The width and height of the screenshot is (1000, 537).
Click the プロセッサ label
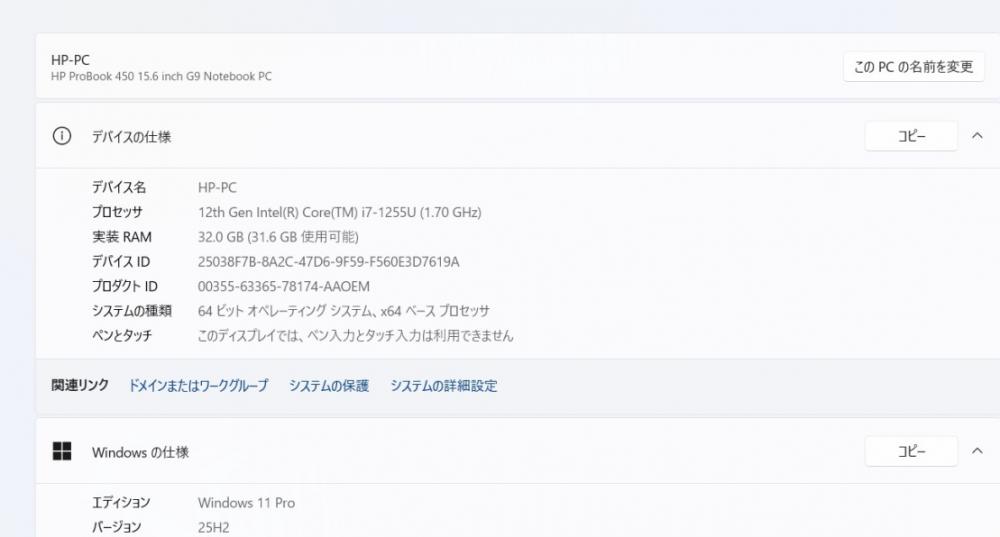tap(117, 212)
